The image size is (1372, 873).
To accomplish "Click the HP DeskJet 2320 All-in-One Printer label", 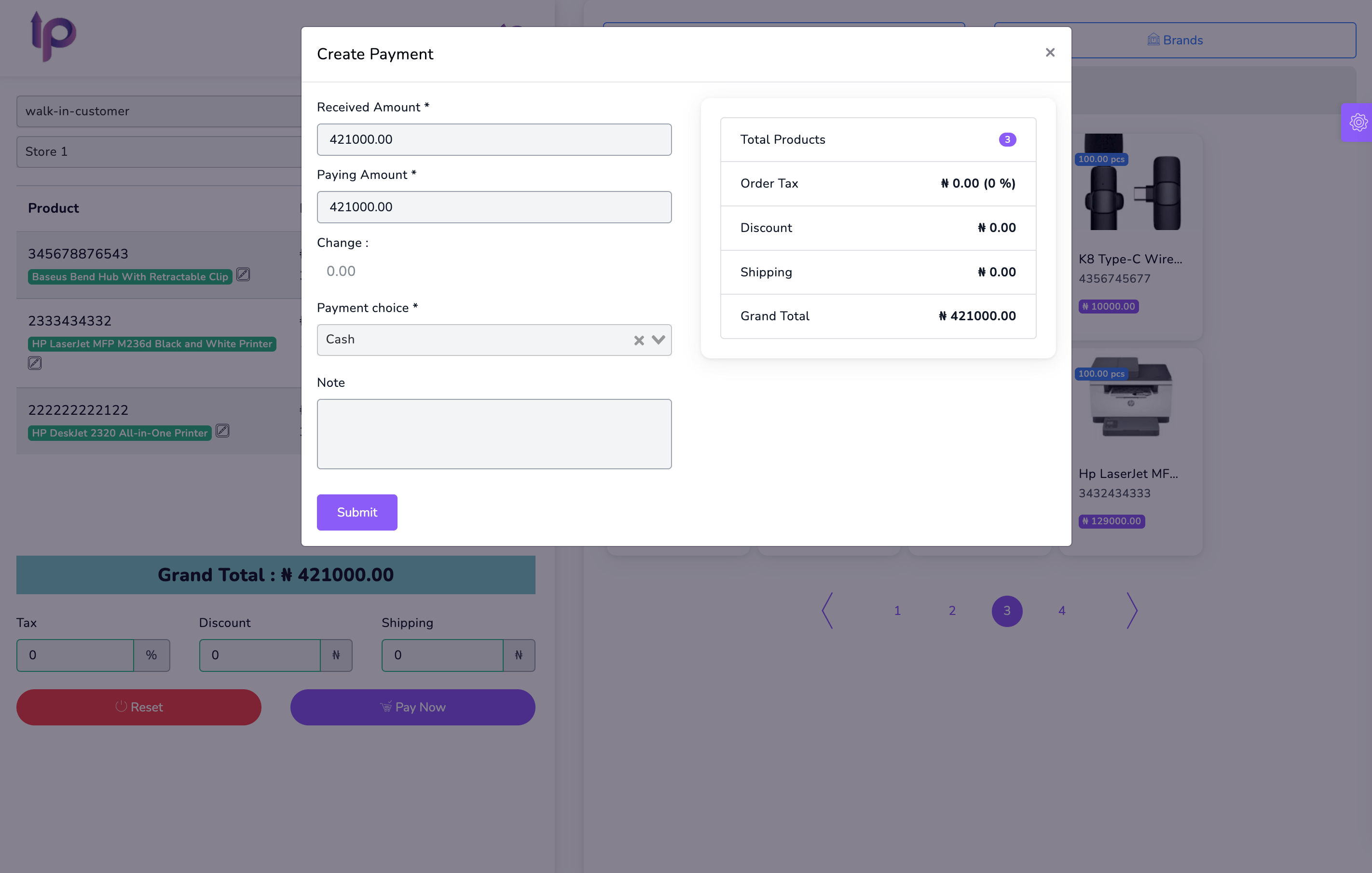I will 120,433.
